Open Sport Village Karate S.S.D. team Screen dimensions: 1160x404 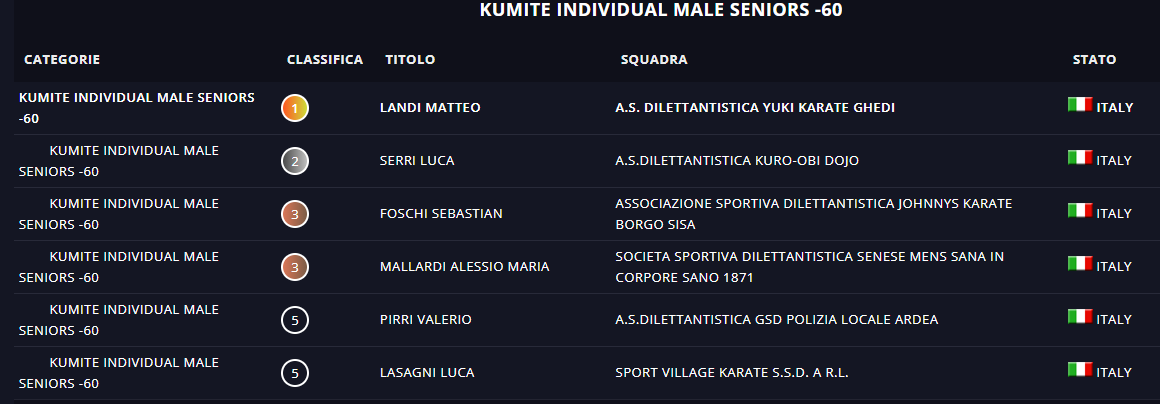click(732, 373)
